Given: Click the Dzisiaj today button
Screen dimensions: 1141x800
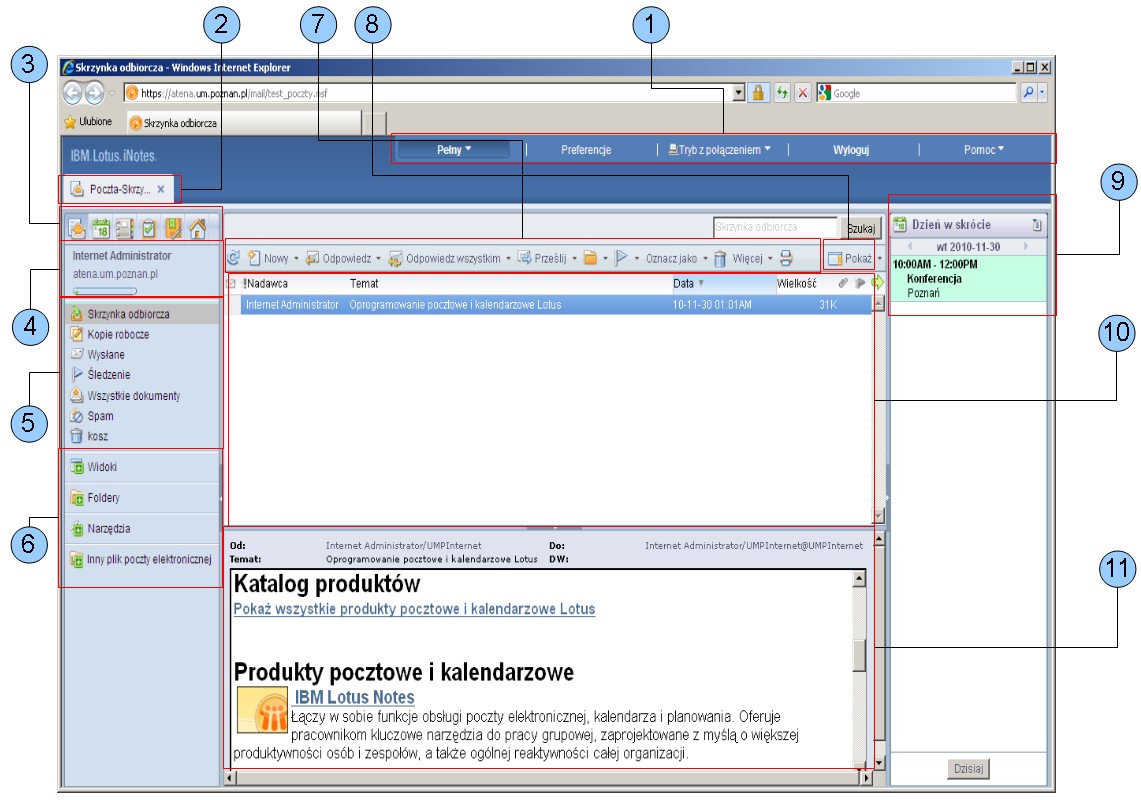Looking at the screenshot, I should [968, 768].
